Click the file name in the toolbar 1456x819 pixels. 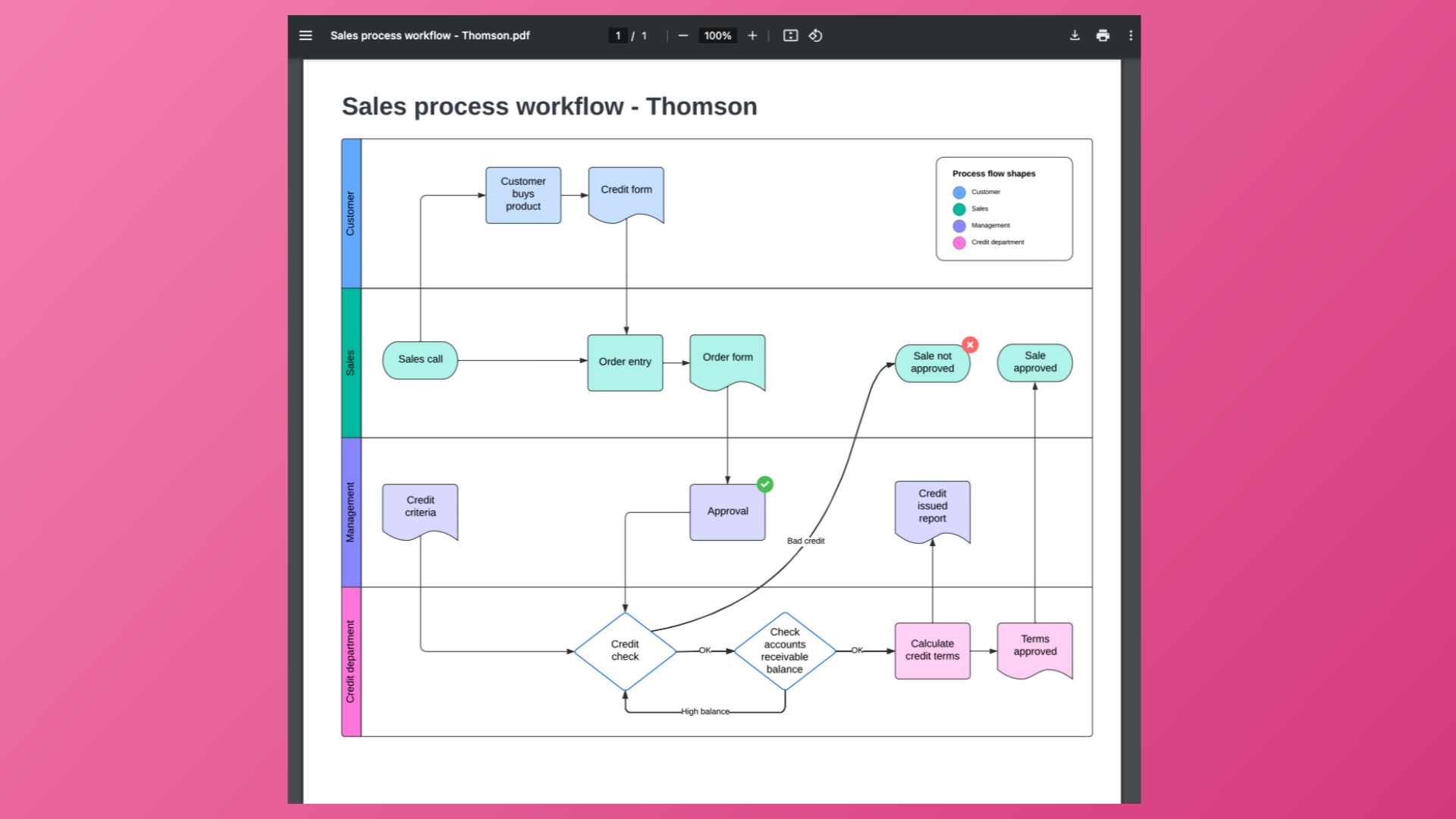pyautogui.click(x=430, y=36)
